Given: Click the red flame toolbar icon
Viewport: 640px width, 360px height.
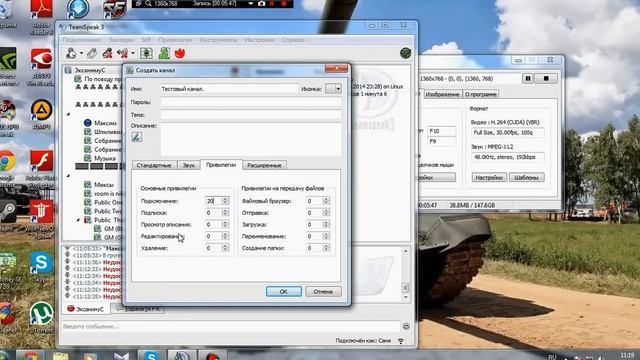Looking at the screenshot, I should [180, 53].
